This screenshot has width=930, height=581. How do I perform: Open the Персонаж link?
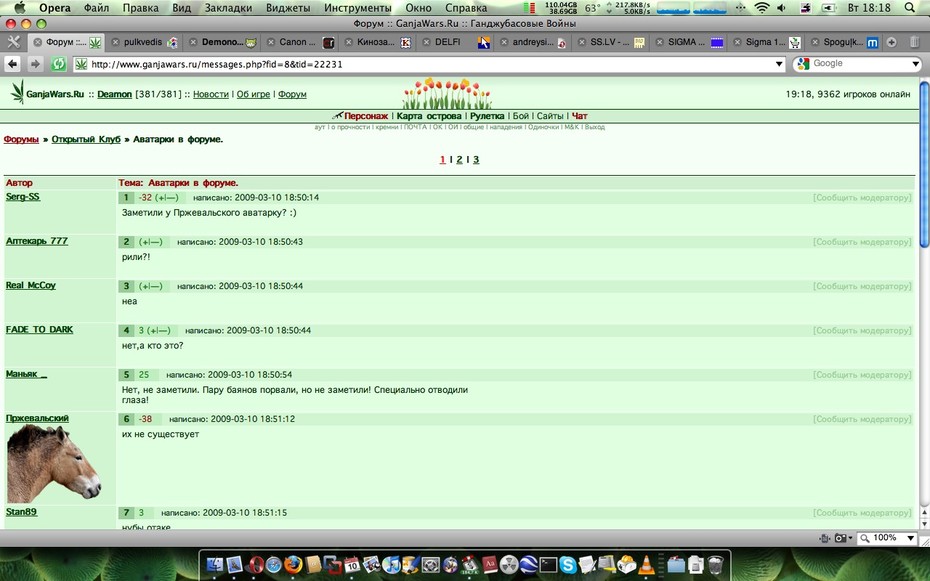pyautogui.click(x=366, y=116)
